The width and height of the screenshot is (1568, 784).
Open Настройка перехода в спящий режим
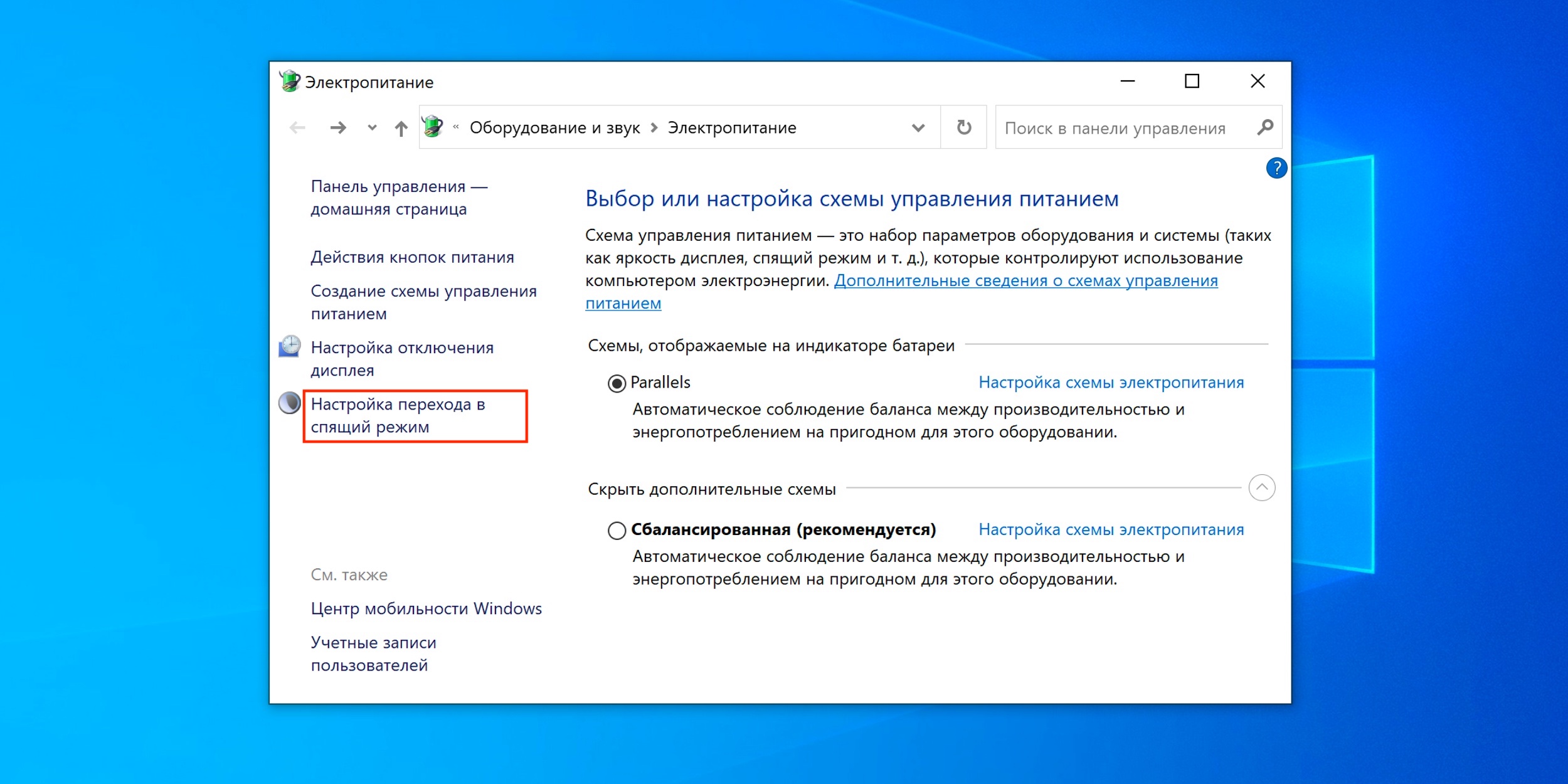(x=398, y=415)
